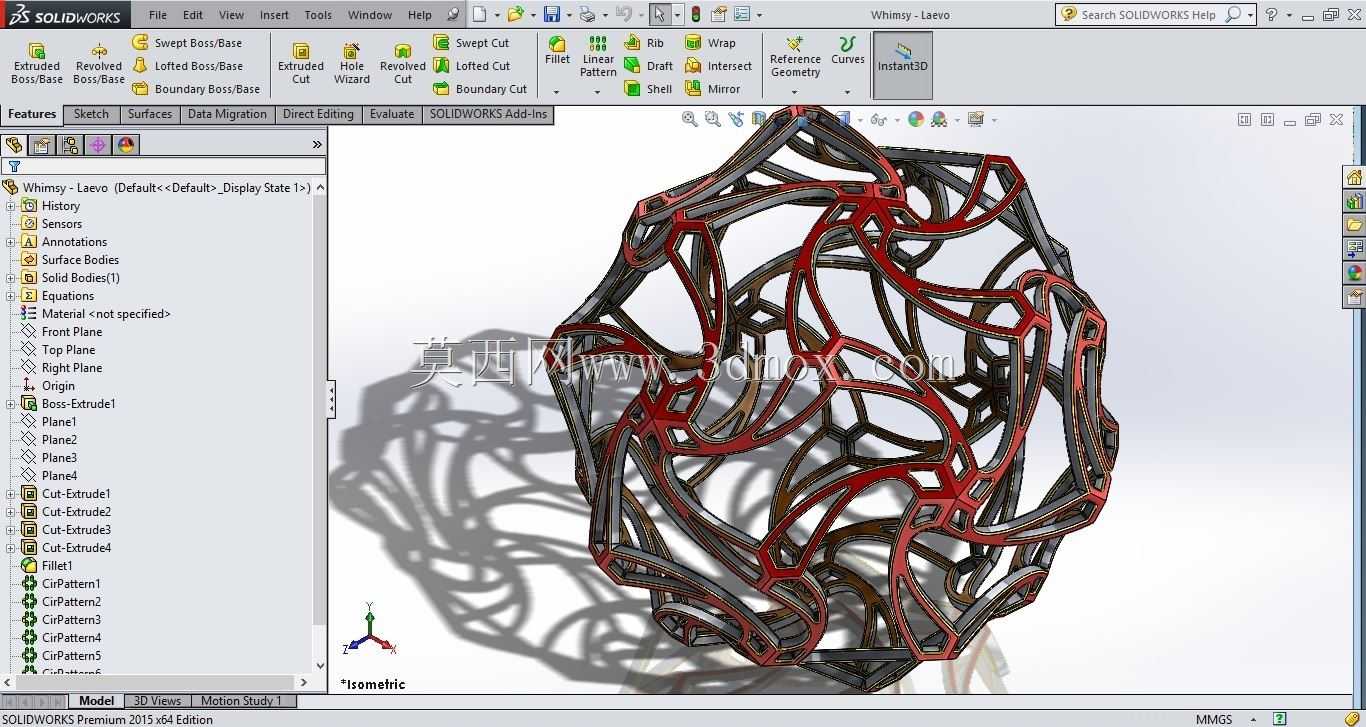This screenshot has width=1366, height=727.
Task: Open the Reference Geometry dropdown arrow
Action: click(x=795, y=92)
